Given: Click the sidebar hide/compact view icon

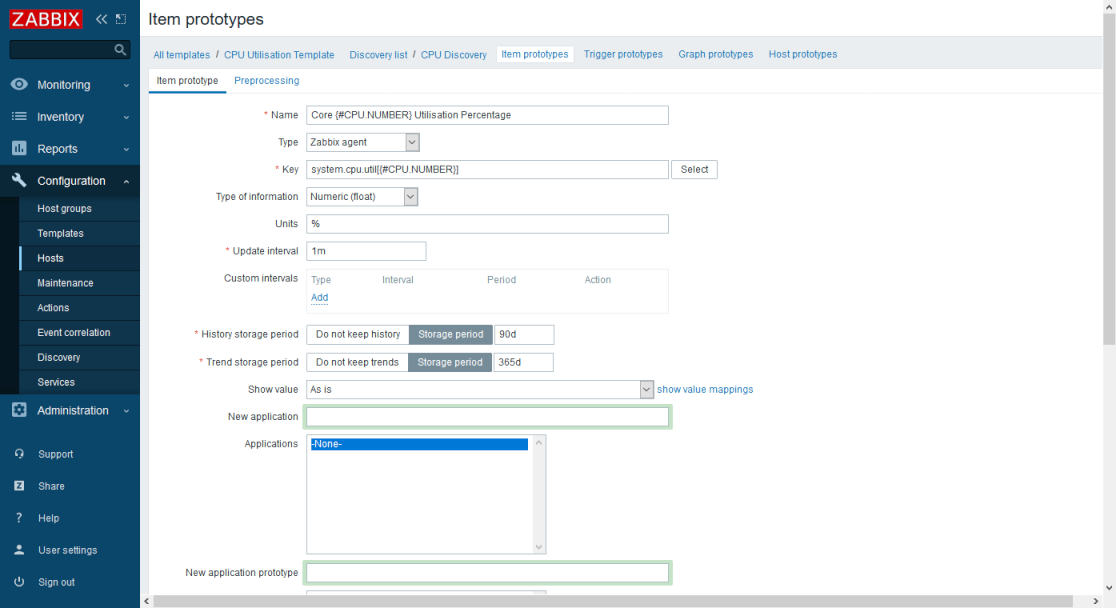Looking at the screenshot, I should pyautogui.click(x=121, y=19).
